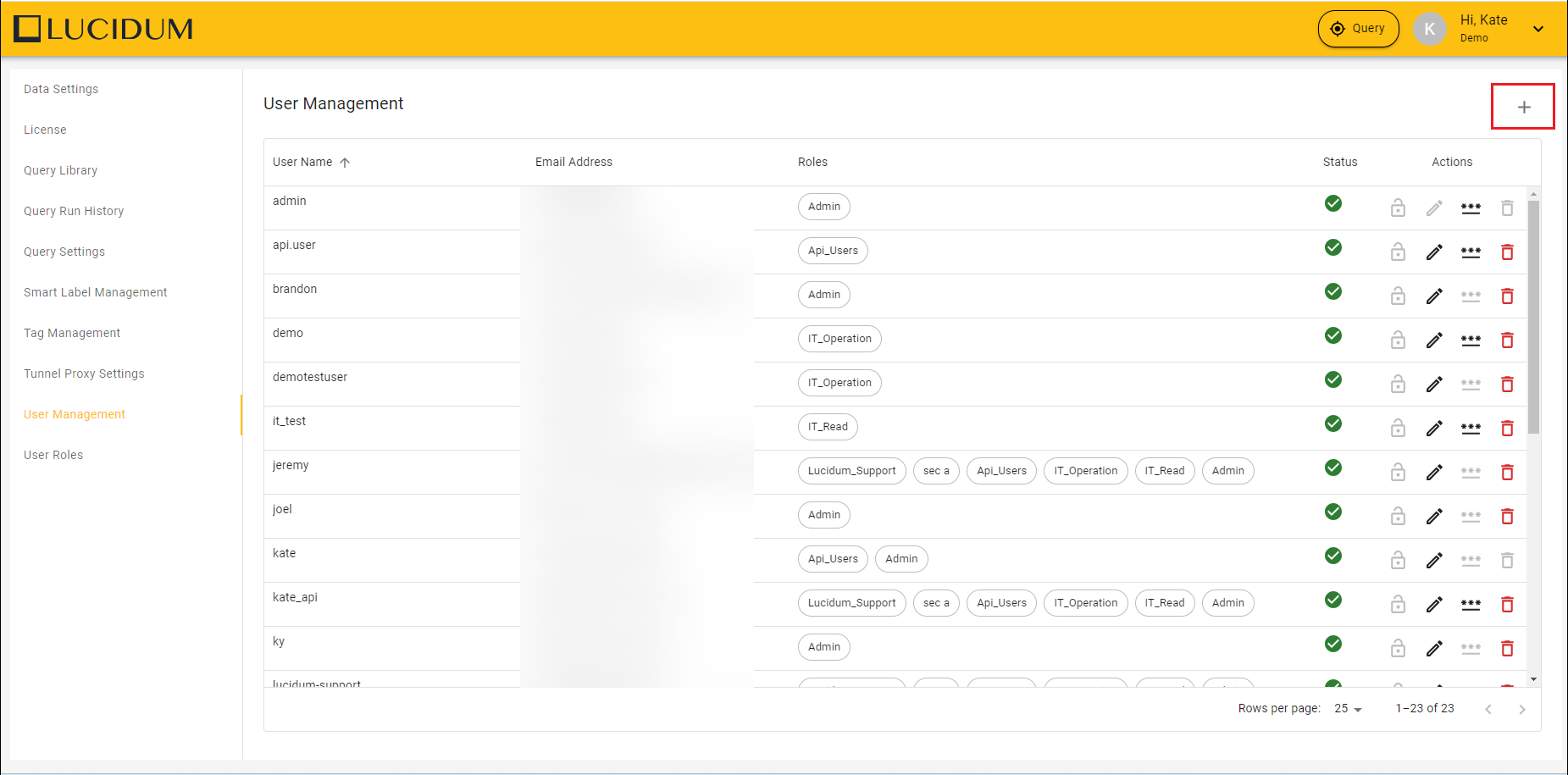This screenshot has height=775, width=1568.
Task: Lock the kate_api user account
Action: click(x=1398, y=605)
